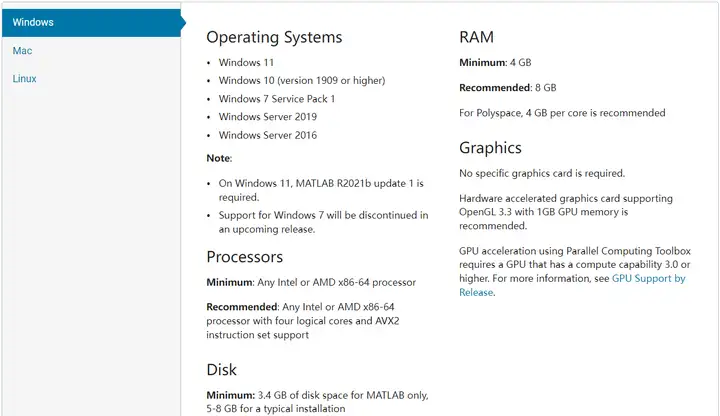Viewport: 720px width, 416px height.
Task: Open the GPU Support by Release link
Action: pos(572,285)
